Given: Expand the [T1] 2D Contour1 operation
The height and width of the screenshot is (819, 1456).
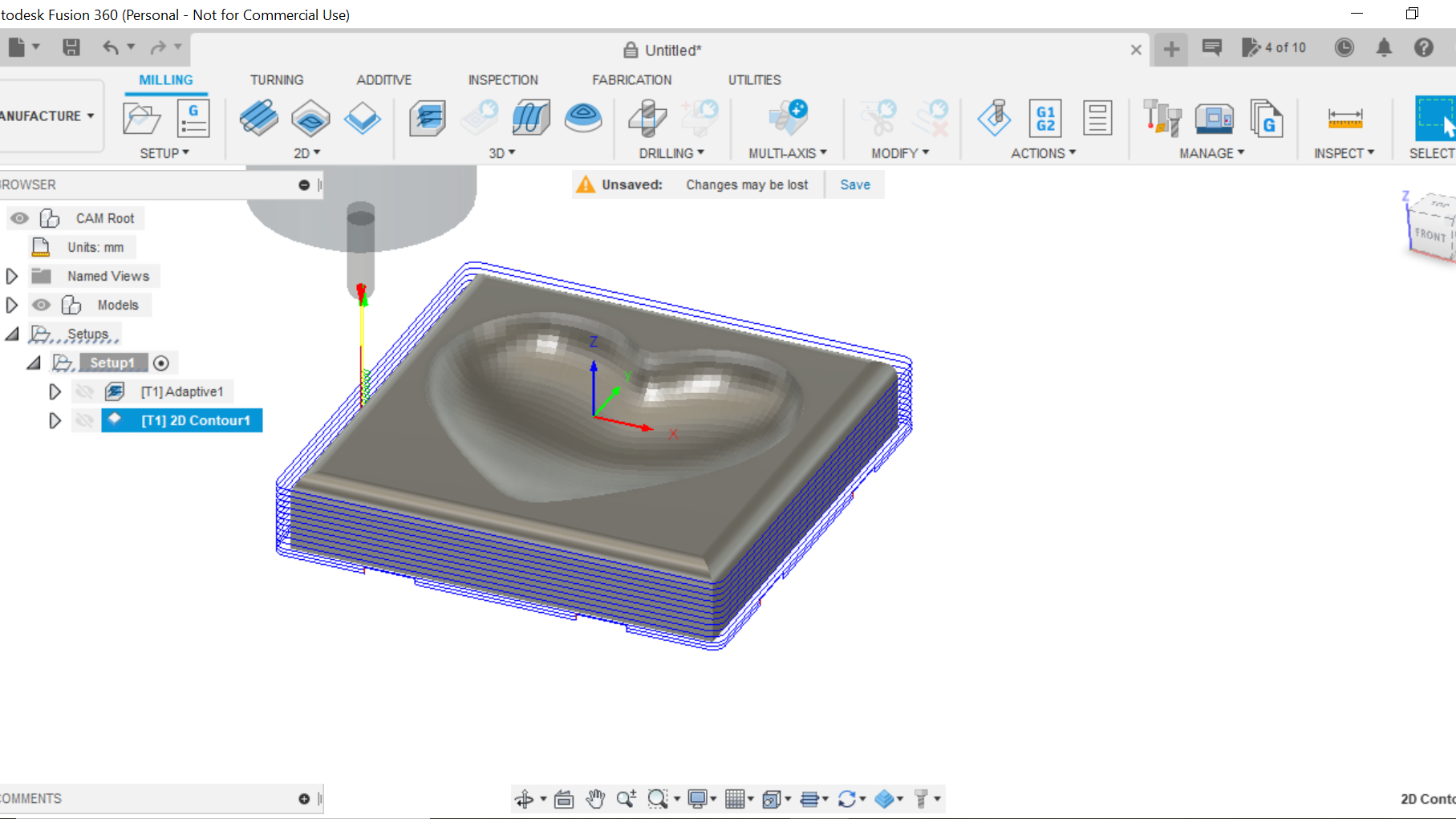Looking at the screenshot, I should click(55, 420).
